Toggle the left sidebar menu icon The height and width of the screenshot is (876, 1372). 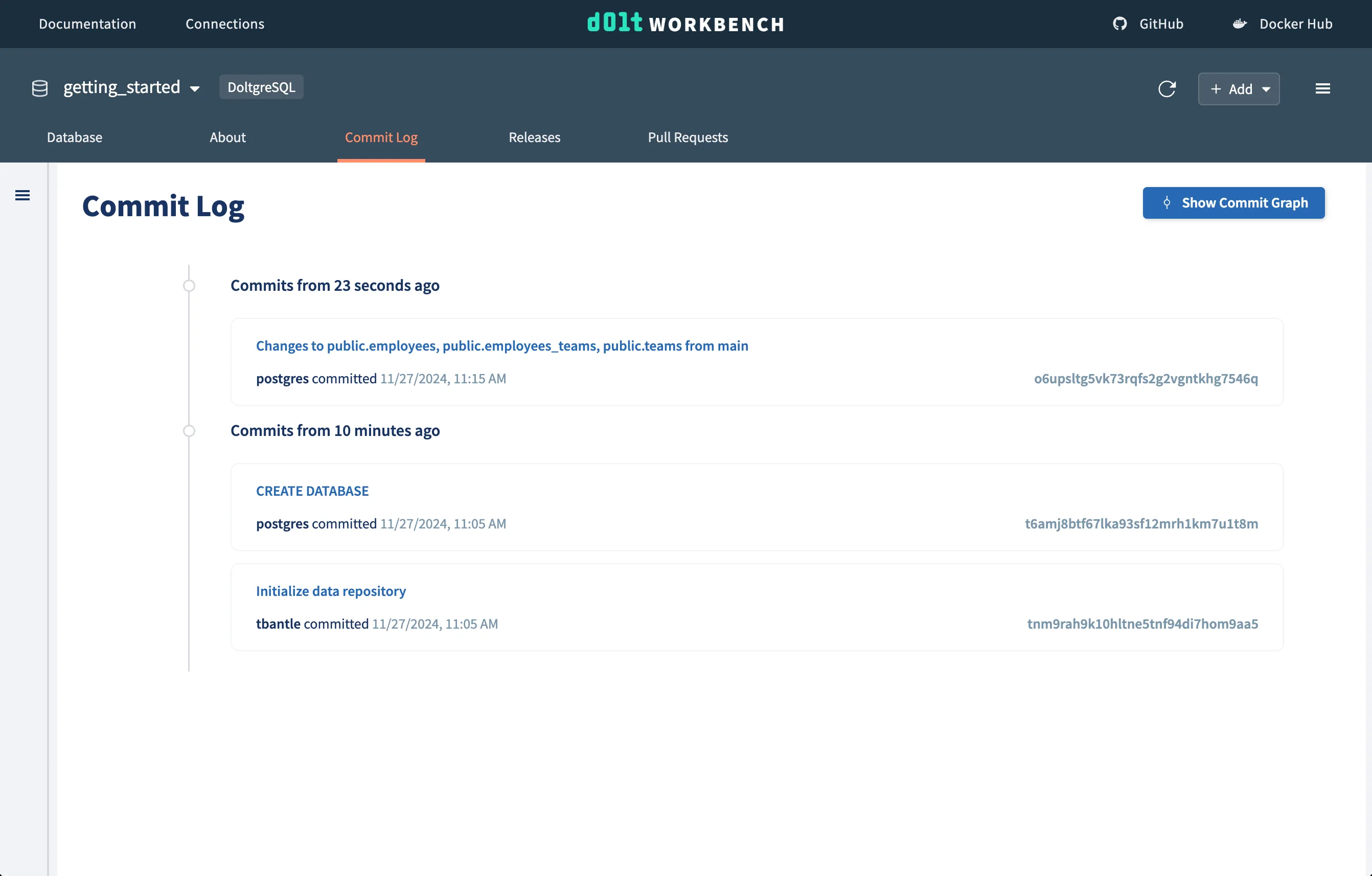tap(23, 195)
